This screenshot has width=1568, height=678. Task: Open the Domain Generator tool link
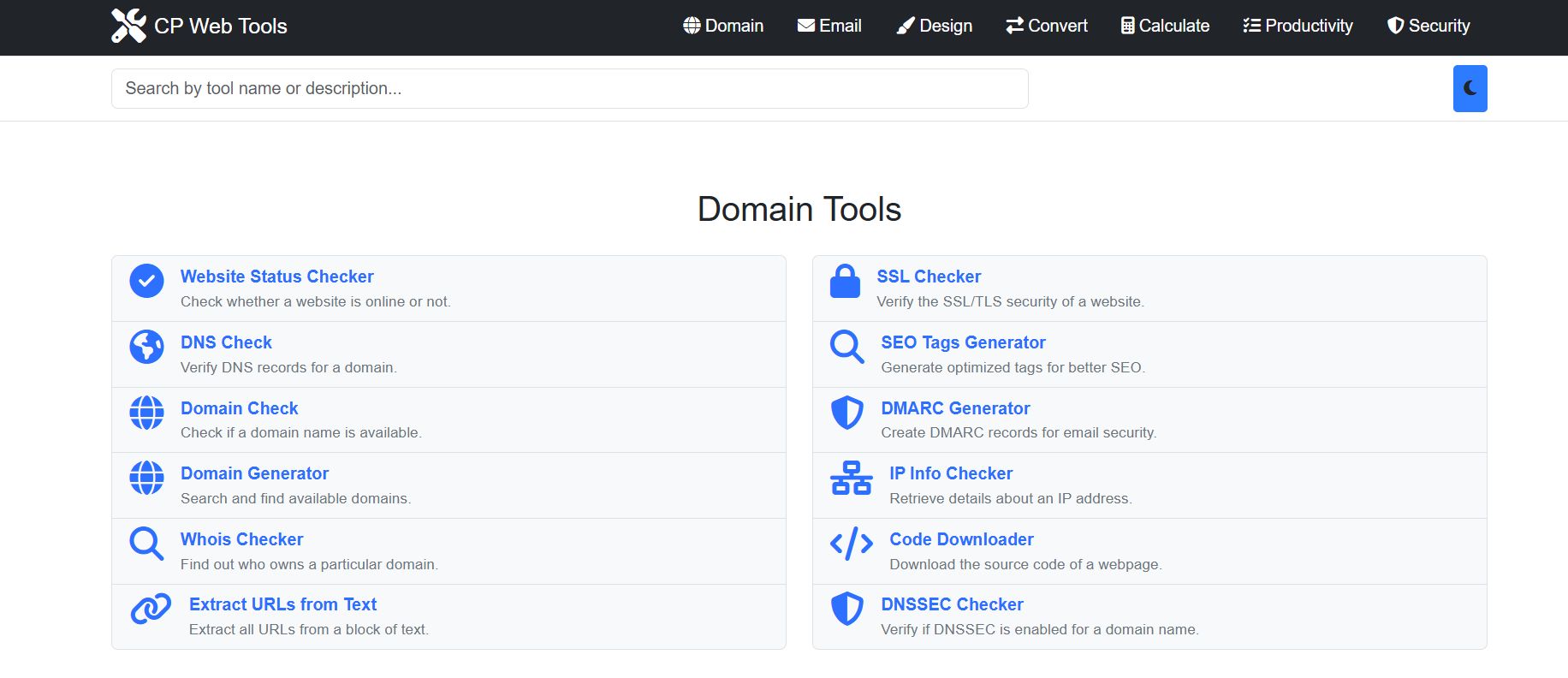click(254, 473)
